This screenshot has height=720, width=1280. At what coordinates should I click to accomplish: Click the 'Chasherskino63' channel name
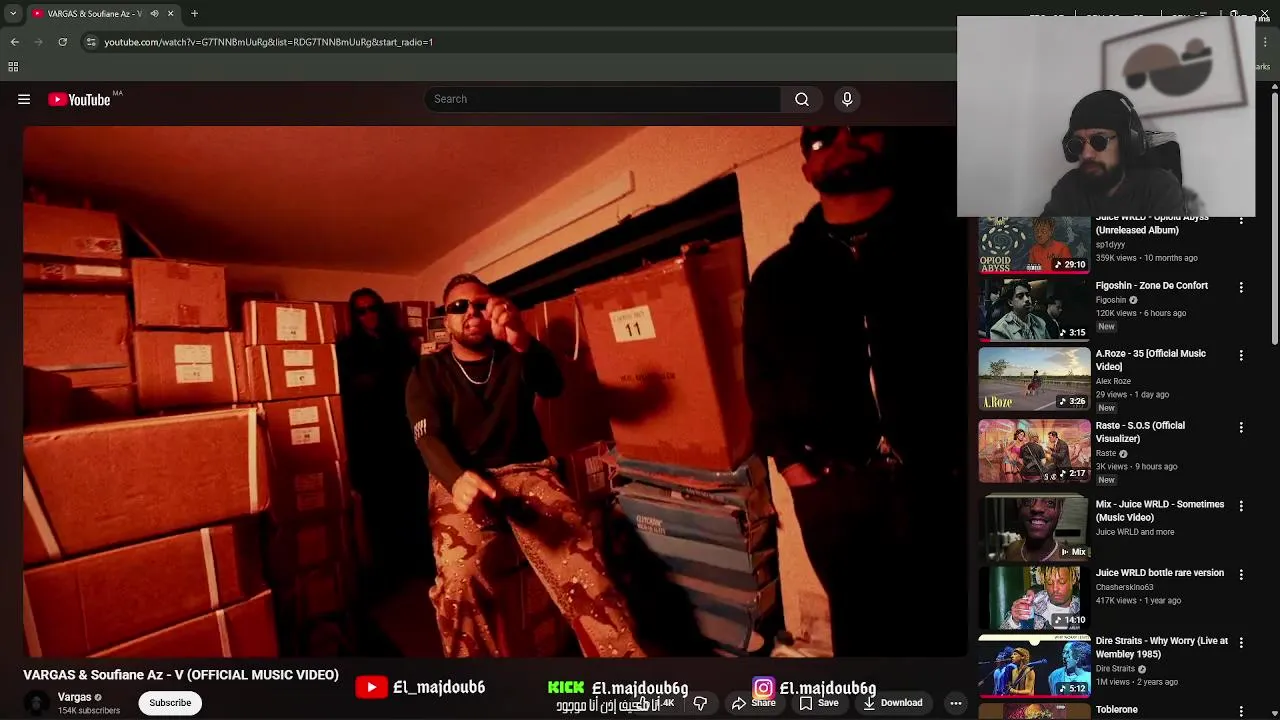pyautogui.click(x=1125, y=587)
